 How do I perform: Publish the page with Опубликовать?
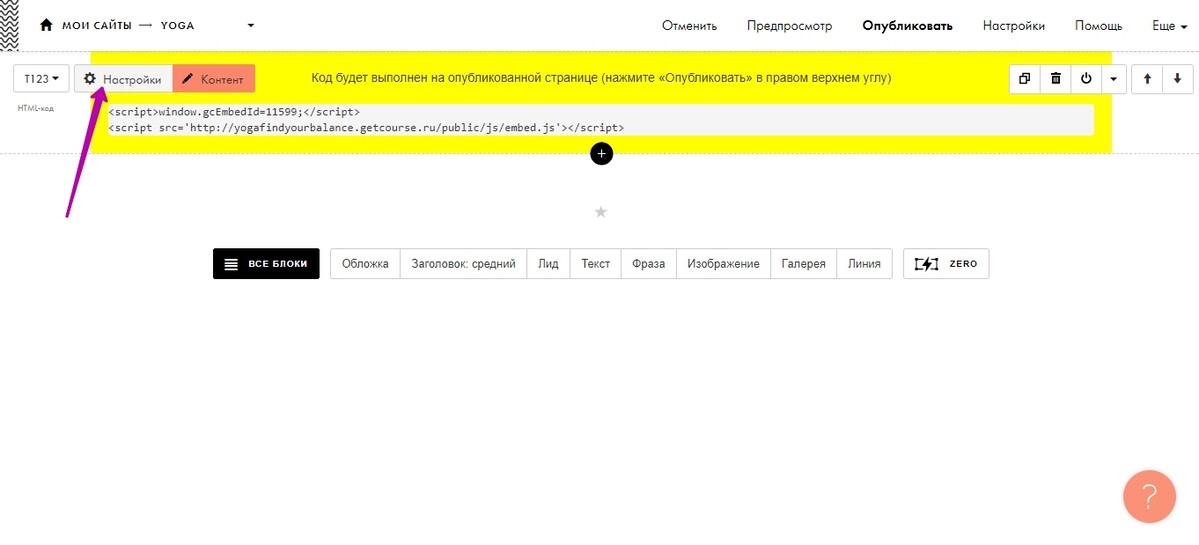coord(907,26)
